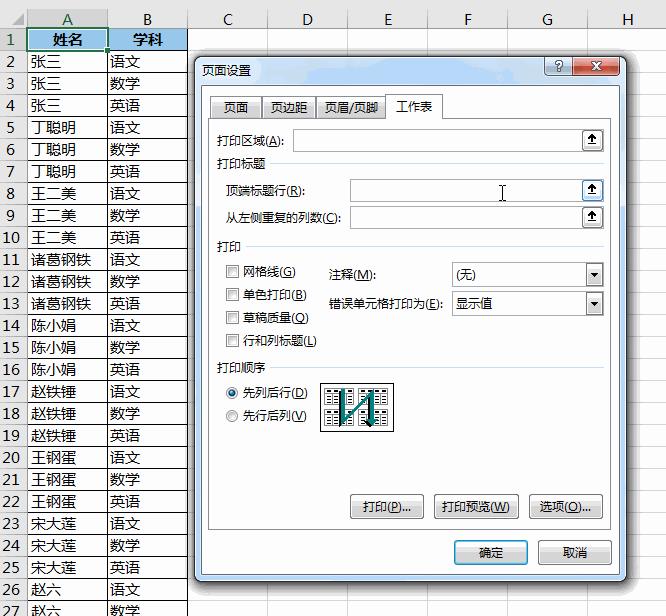Screen dimensions: 666x616
Task: Click cell B4 英语
Action: [147, 105]
